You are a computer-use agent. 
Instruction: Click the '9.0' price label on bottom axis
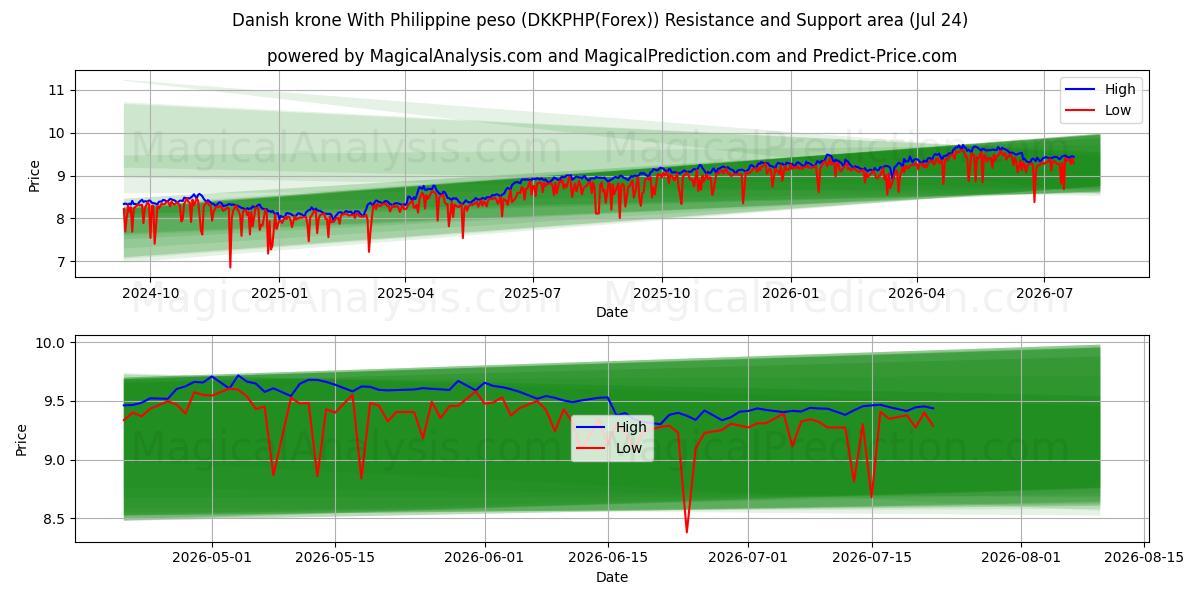click(54, 460)
